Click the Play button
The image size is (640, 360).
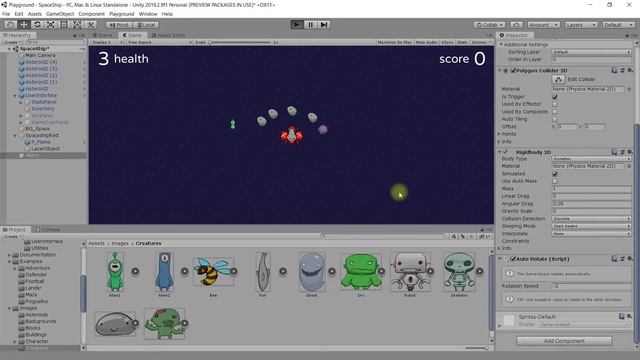pos(297,24)
